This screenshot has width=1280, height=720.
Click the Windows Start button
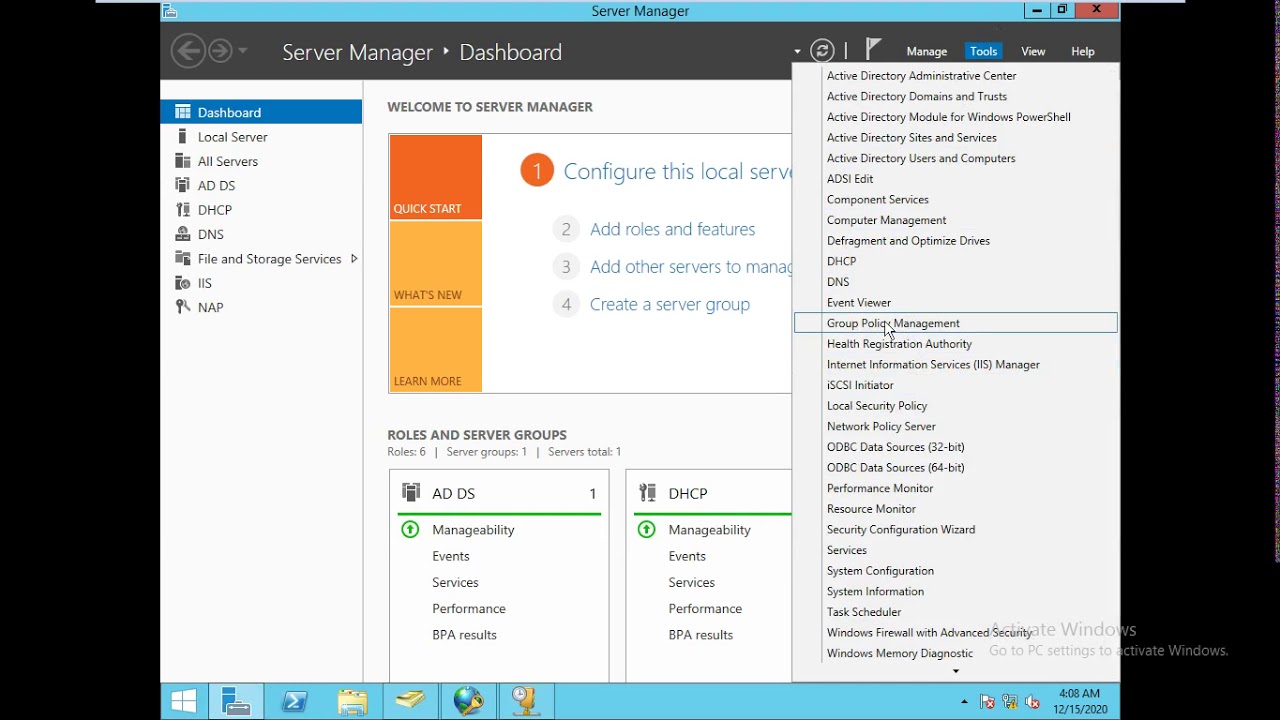coord(184,701)
